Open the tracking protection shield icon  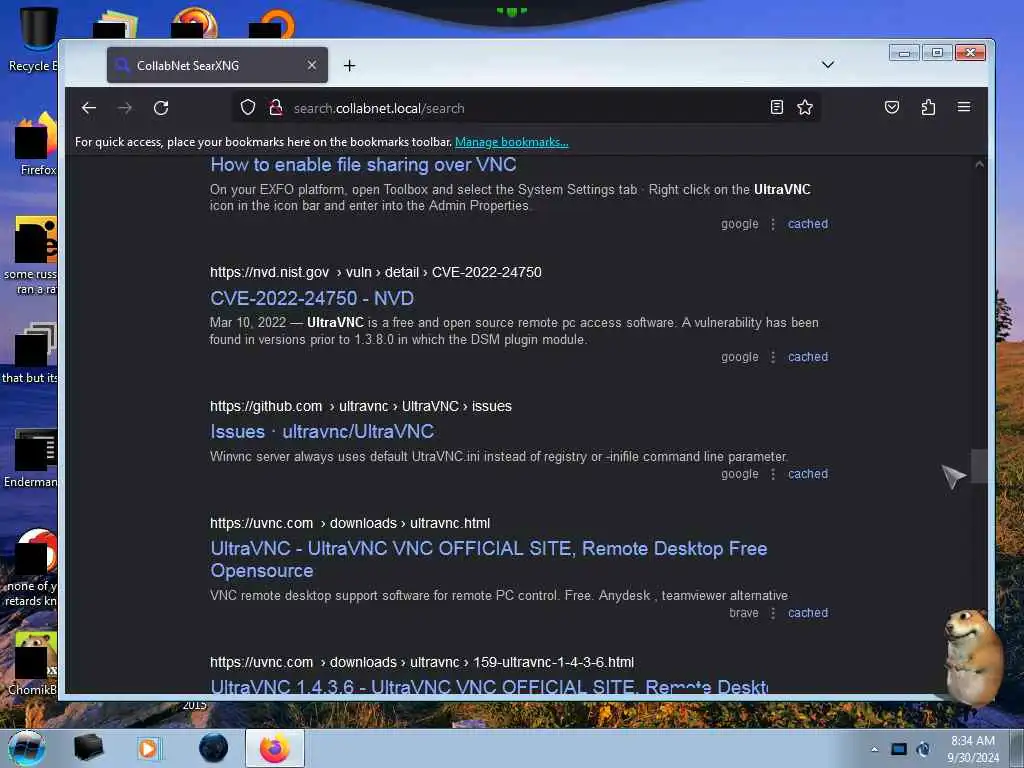248,107
